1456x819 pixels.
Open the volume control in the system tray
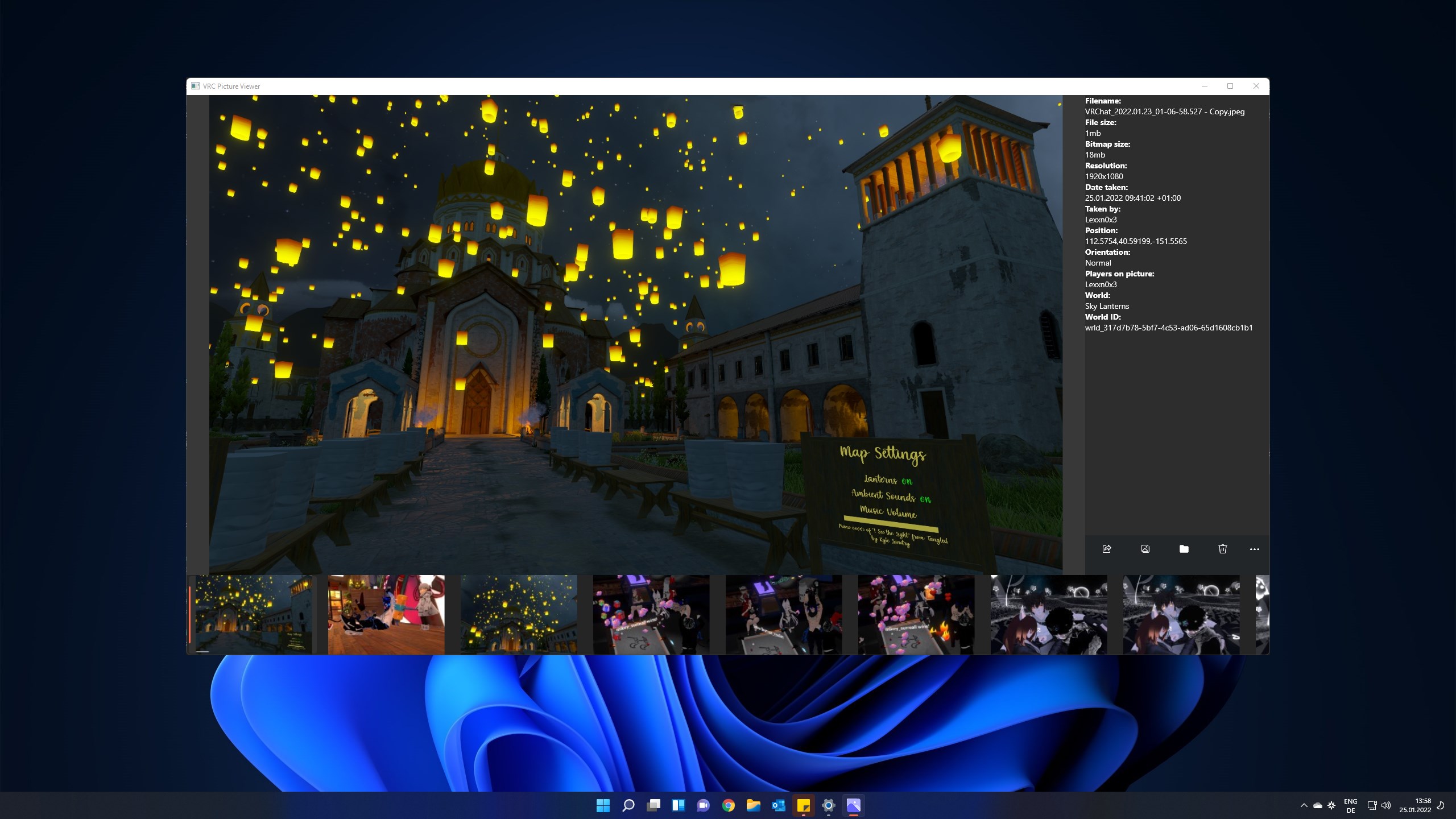(x=1386, y=805)
